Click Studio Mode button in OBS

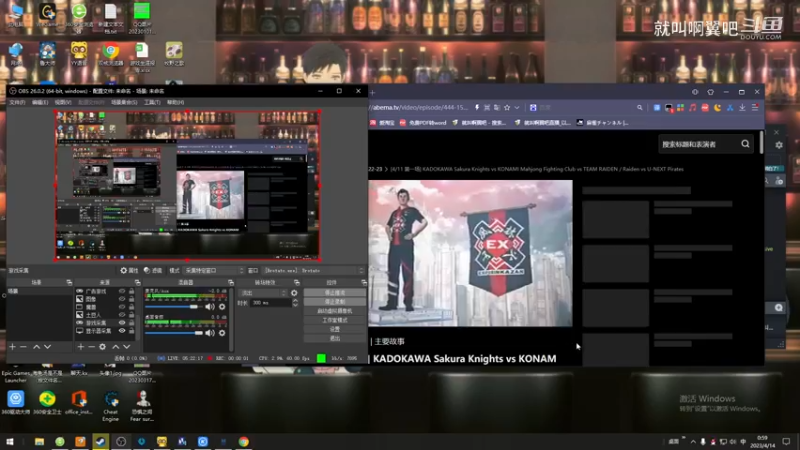click(x=335, y=320)
